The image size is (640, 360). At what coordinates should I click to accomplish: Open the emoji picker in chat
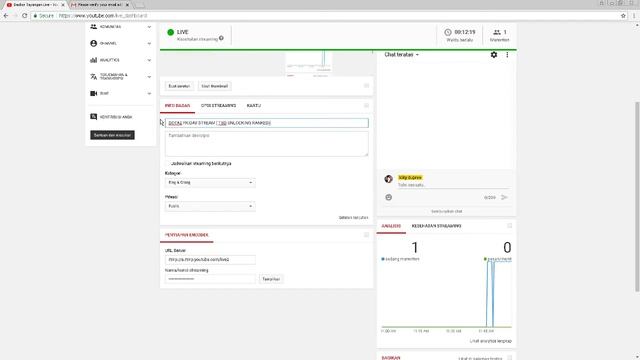[388, 197]
